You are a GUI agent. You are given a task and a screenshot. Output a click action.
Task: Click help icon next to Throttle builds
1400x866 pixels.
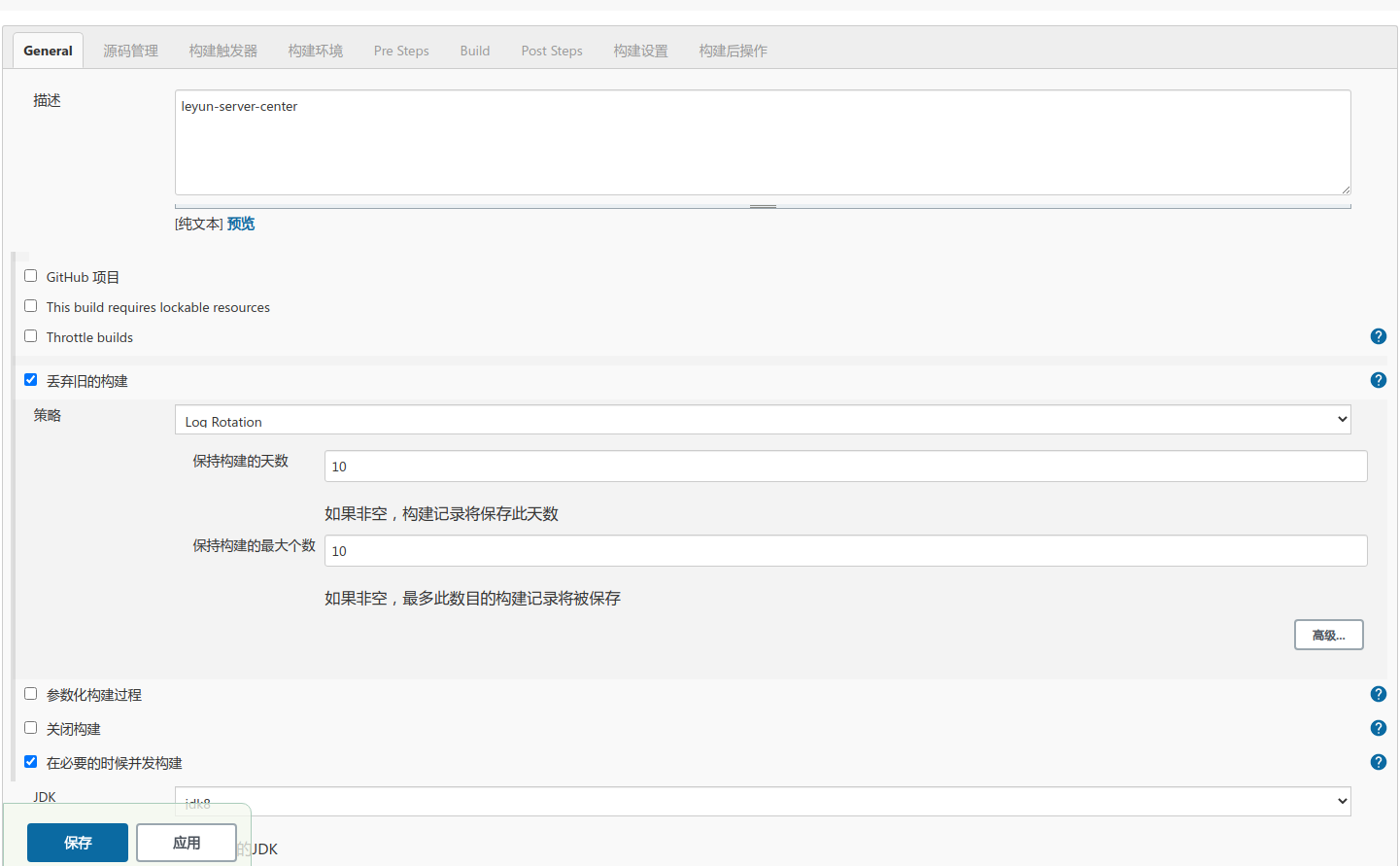coord(1378,336)
